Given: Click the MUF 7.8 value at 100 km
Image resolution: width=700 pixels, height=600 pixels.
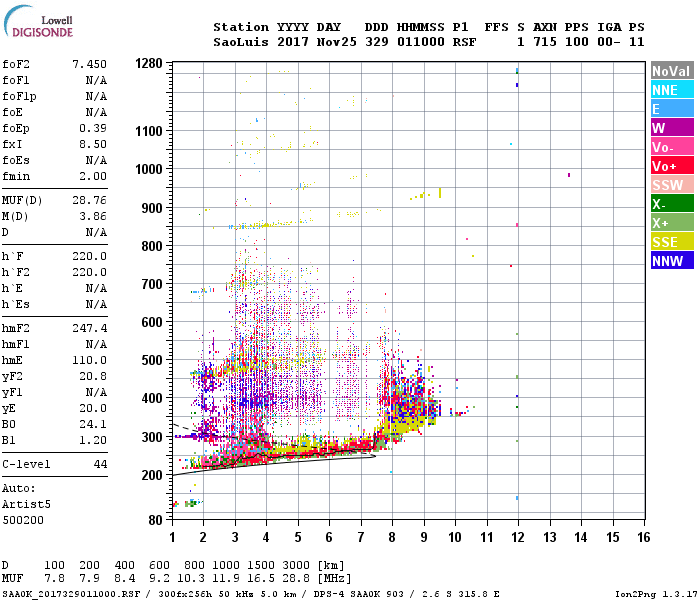Looking at the screenshot, I should coord(54,579).
